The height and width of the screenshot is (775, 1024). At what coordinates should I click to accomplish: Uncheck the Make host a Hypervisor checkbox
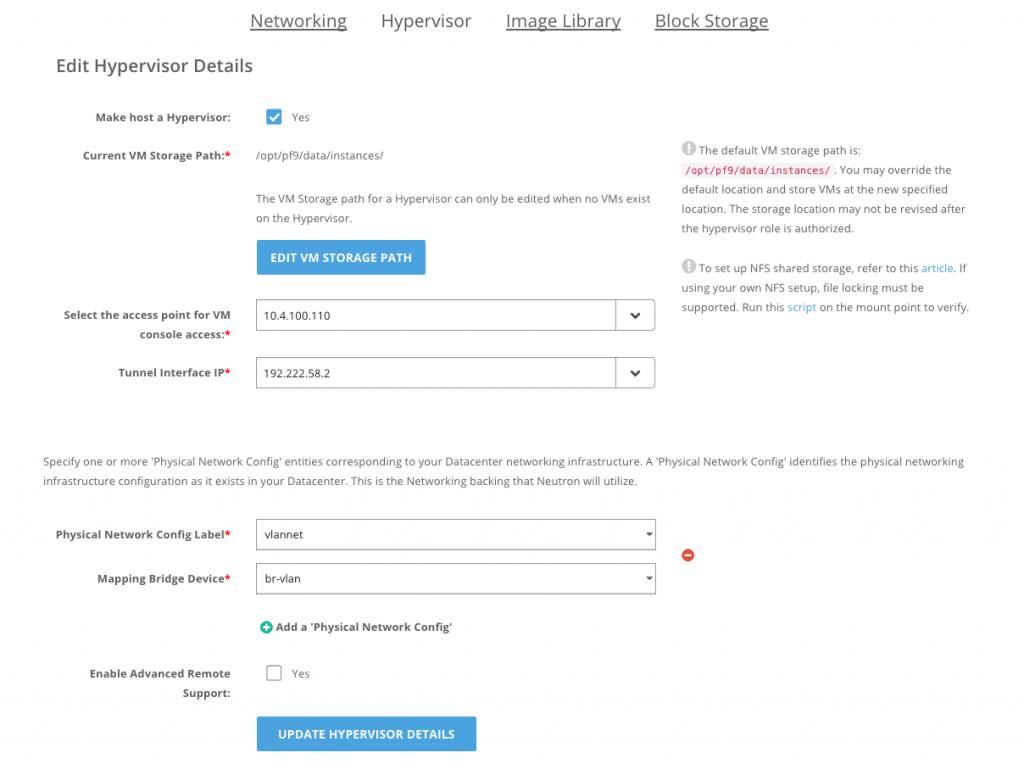click(274, 117)
